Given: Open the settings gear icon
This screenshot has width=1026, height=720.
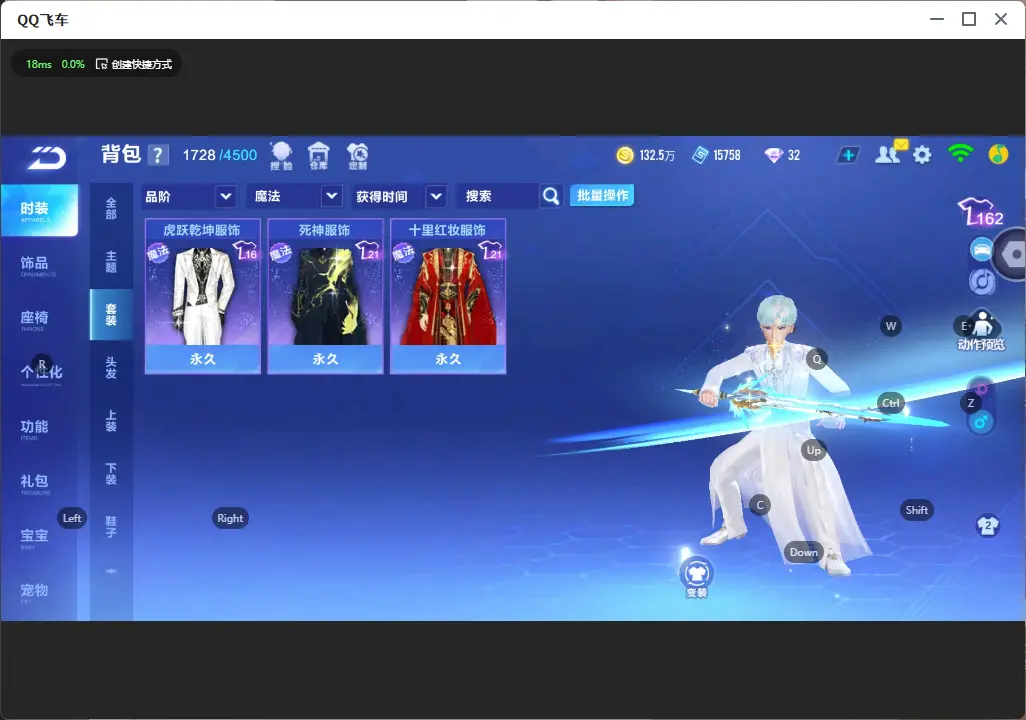Looking at the screenshot, I should [922, 155].
